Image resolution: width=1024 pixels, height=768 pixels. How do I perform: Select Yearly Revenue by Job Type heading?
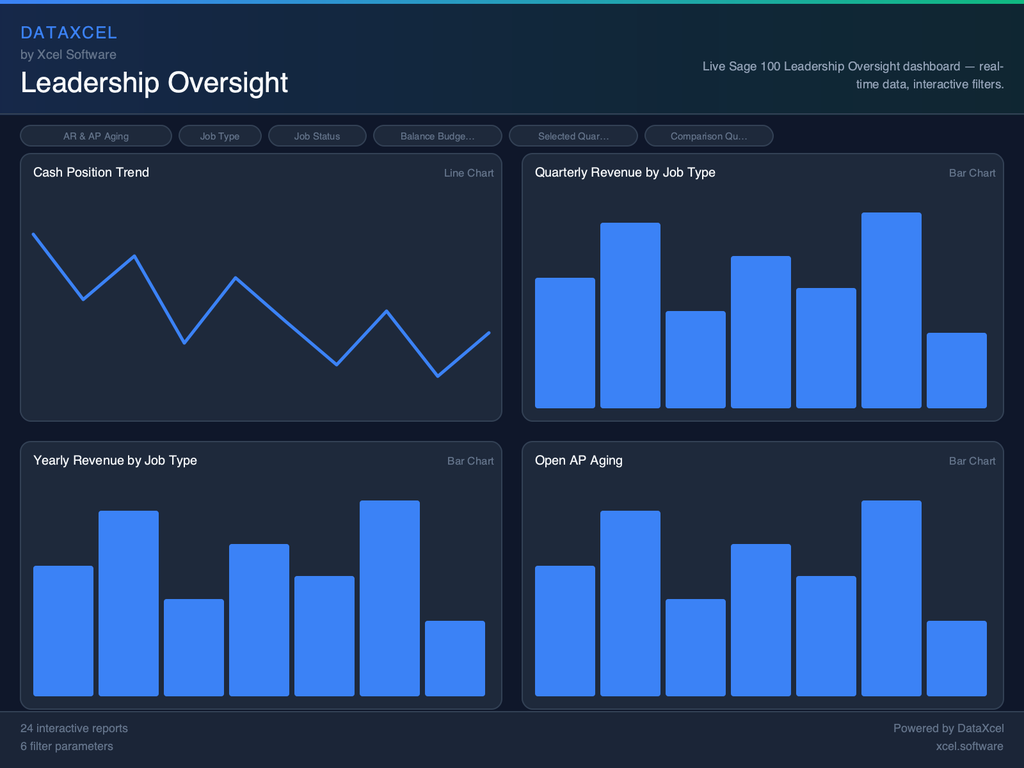(x=115, y=460)
